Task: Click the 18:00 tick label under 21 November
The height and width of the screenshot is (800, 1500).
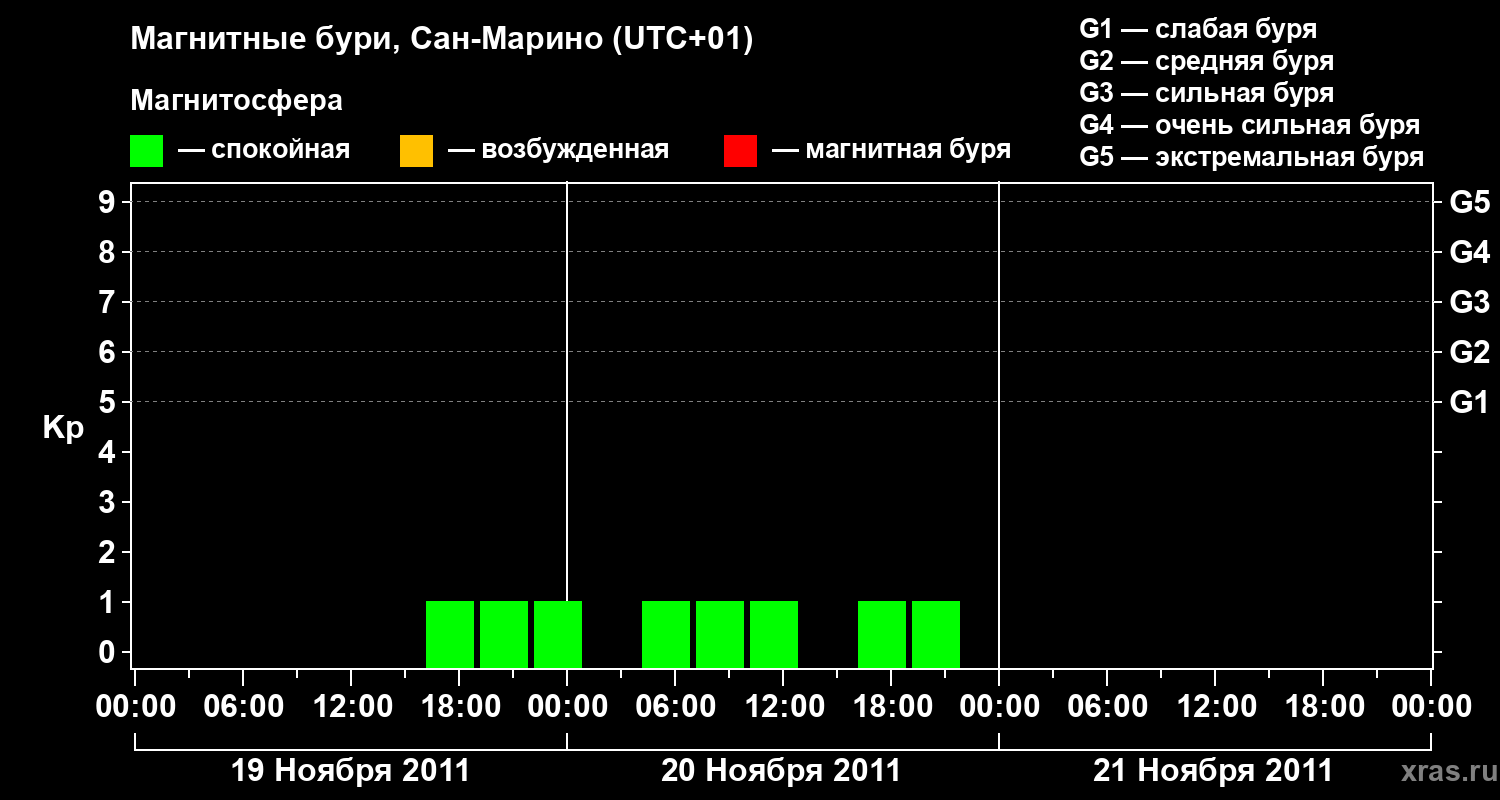Action: click(x=1323, y=707)
